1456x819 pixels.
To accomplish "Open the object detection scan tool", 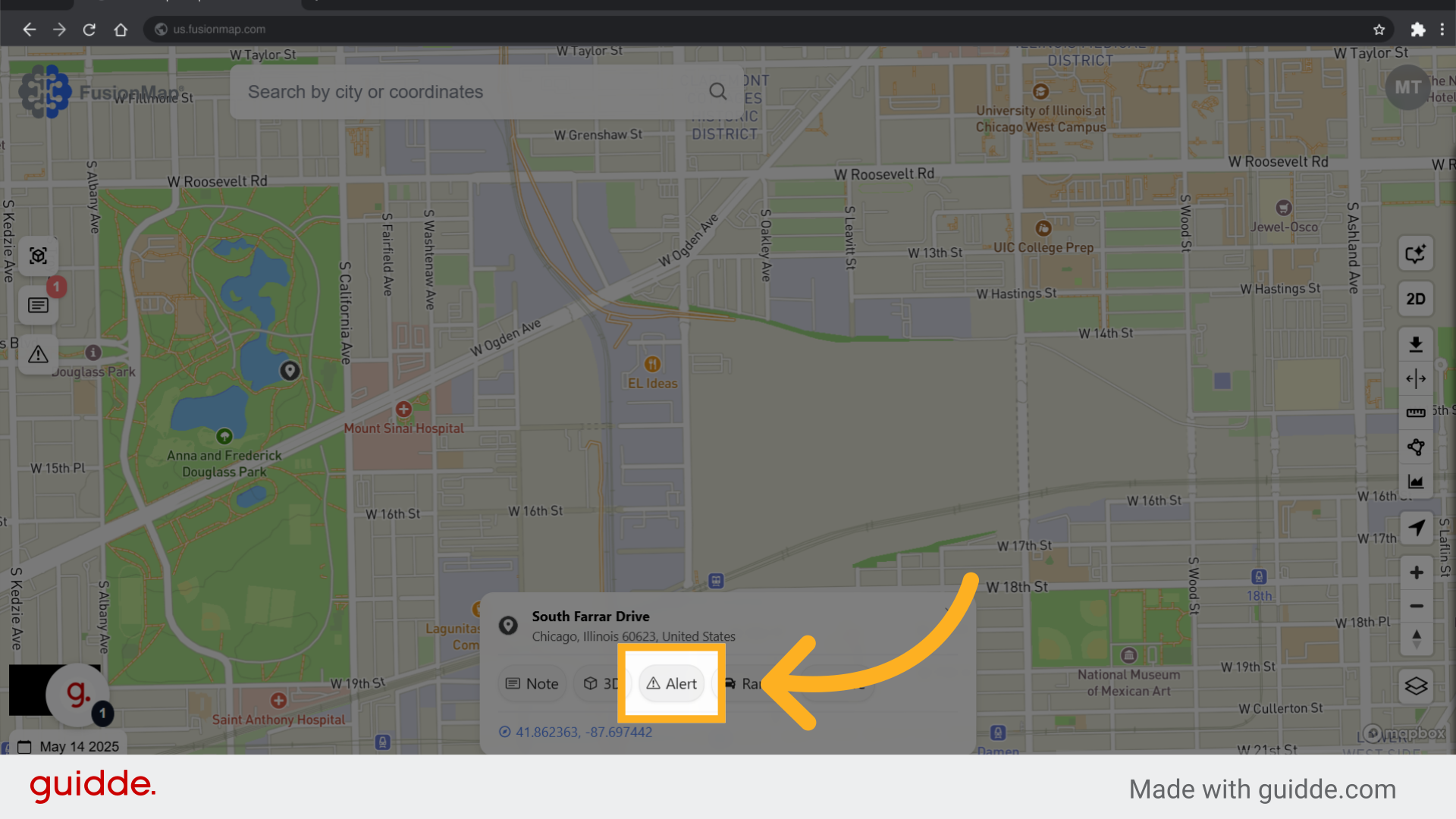I will click(39, 256).
